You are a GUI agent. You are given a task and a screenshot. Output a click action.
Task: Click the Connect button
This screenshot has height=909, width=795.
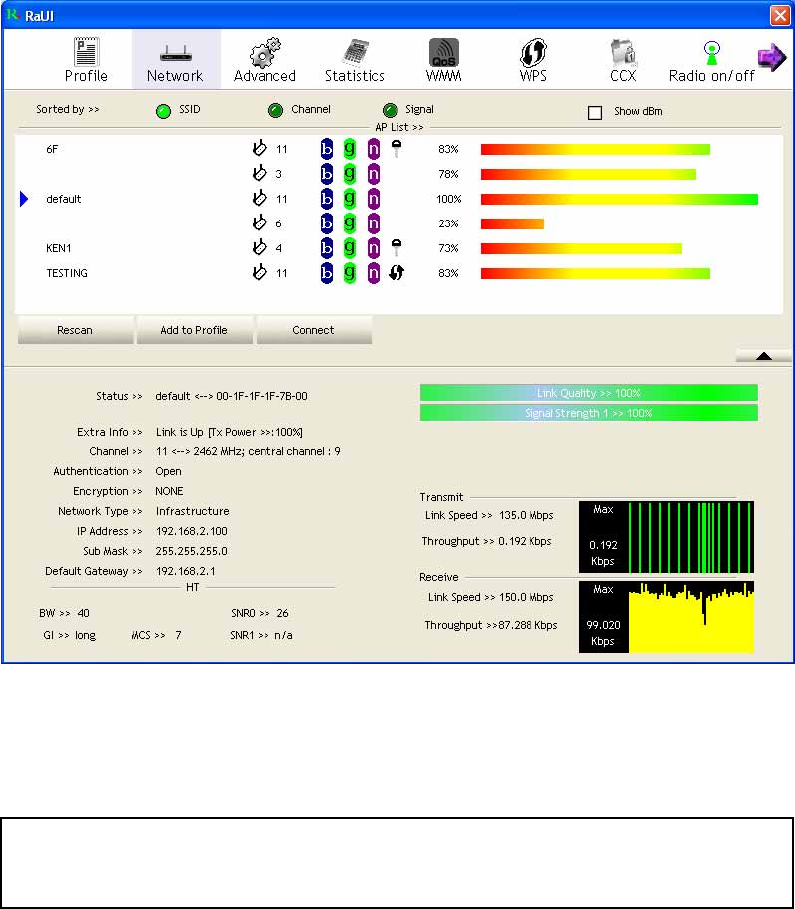[x=314, y=330]
